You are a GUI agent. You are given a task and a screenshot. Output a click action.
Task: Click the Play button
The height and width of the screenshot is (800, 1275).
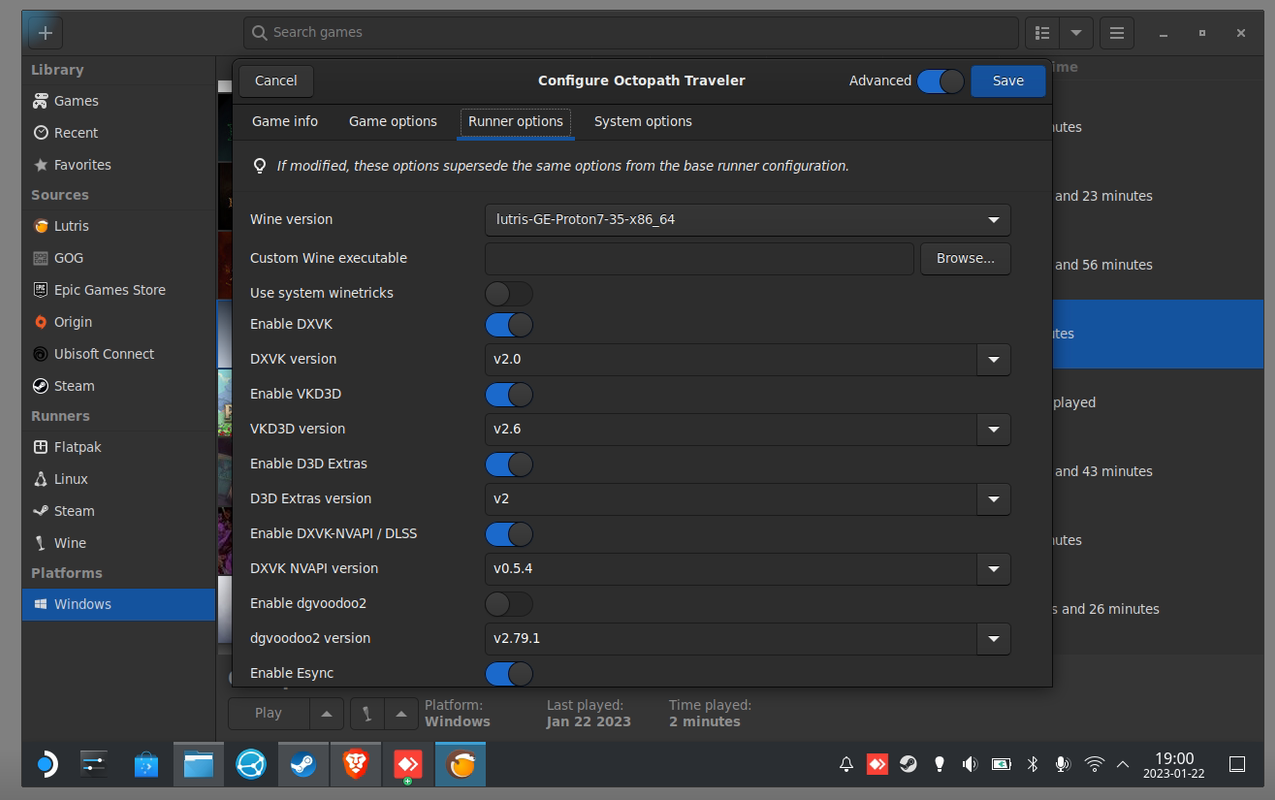click(x=268, y=713)
